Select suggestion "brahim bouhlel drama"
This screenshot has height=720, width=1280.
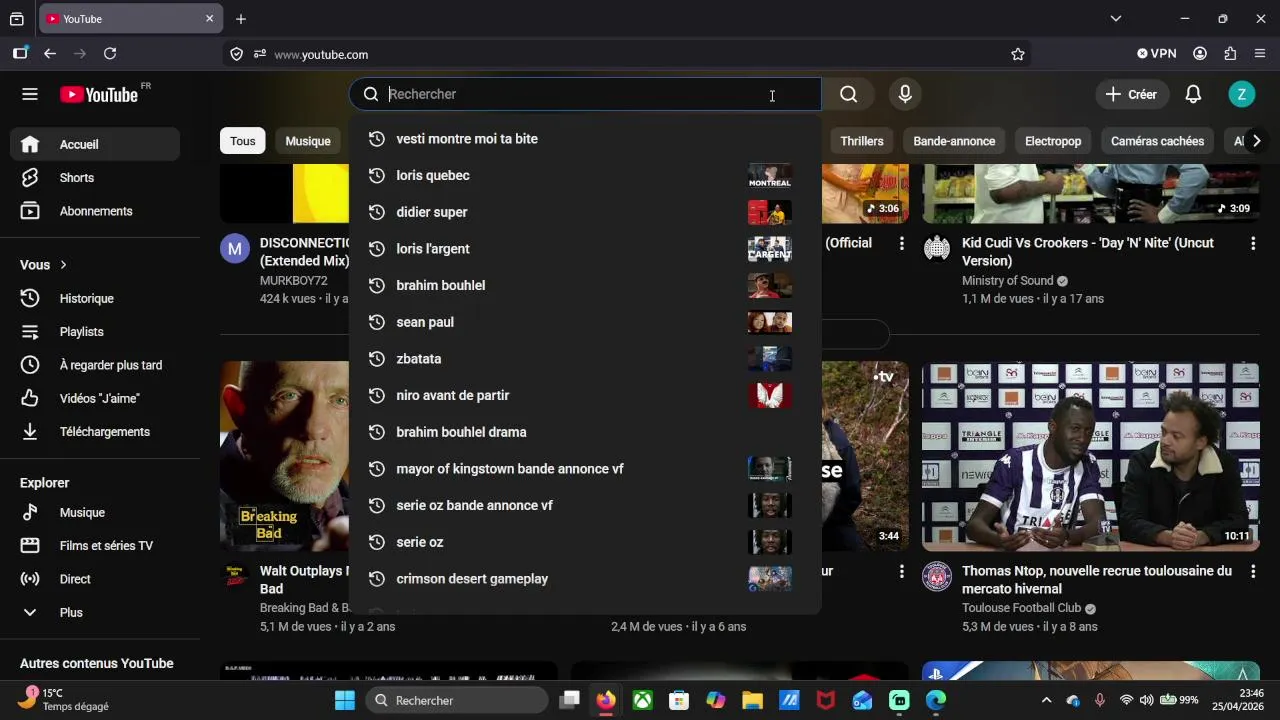click(x=585, y=432)
